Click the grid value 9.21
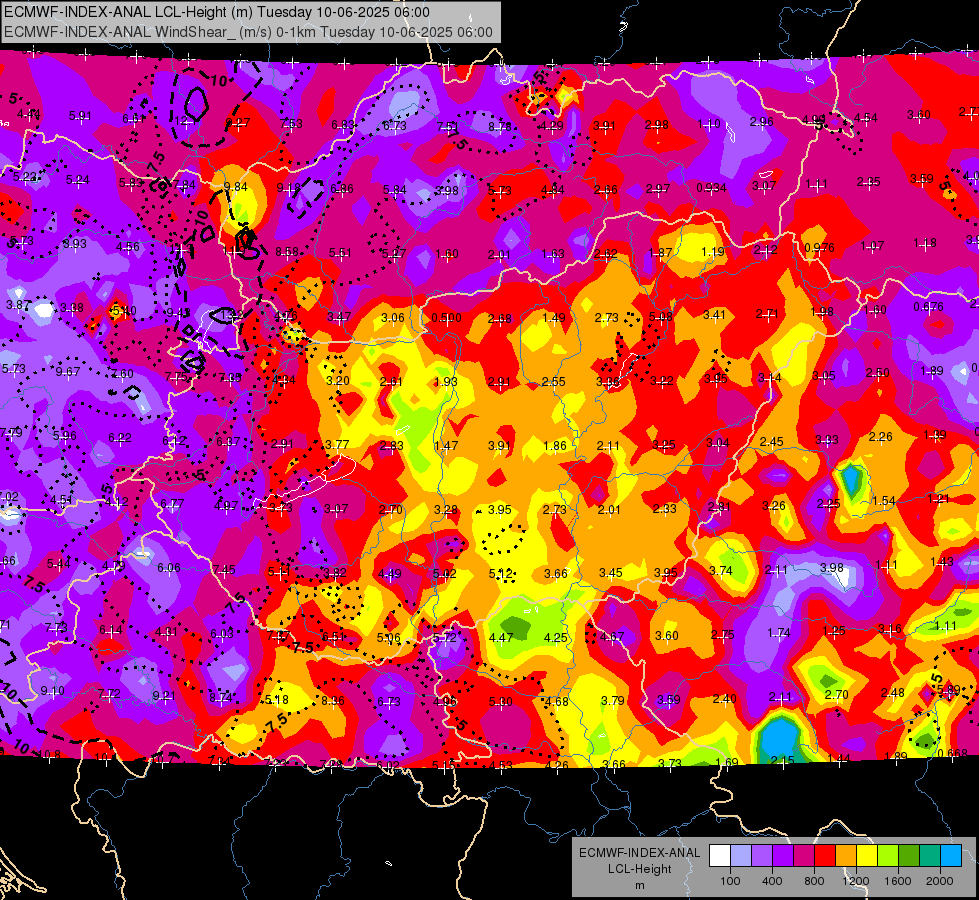The height and width of the screenshot is (900, 979). tap(164, 695)
